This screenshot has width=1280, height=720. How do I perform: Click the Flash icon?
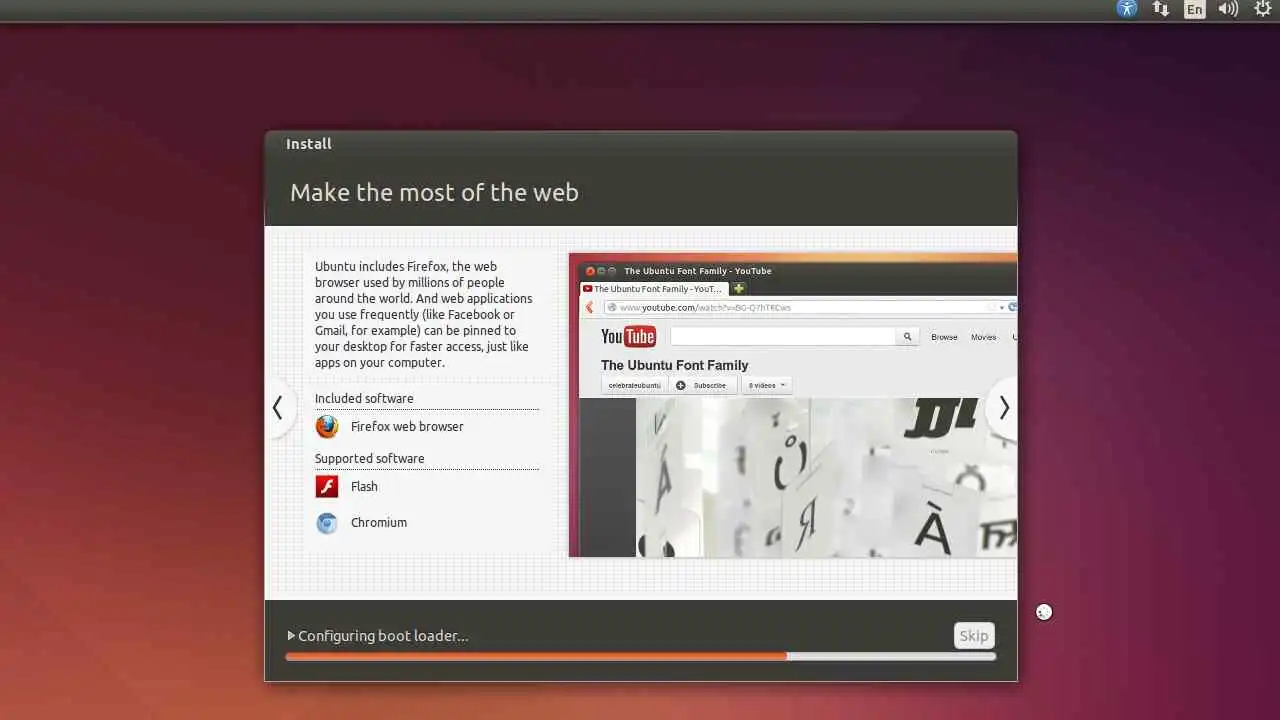coord(327,487)
